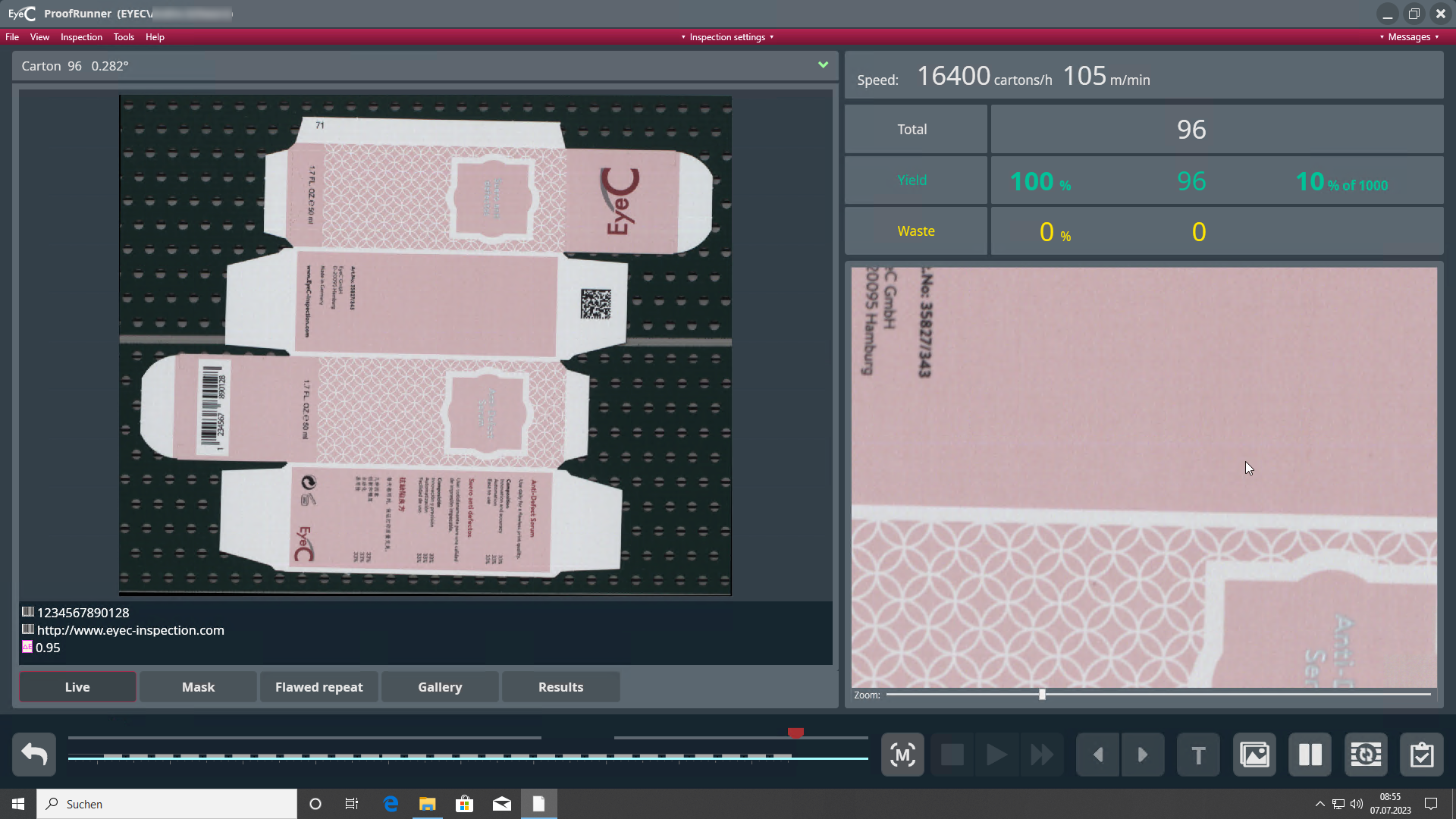Open File Explorer from the taskbar
Screen dimensions: 1456x819
click(x=428, y=804)
